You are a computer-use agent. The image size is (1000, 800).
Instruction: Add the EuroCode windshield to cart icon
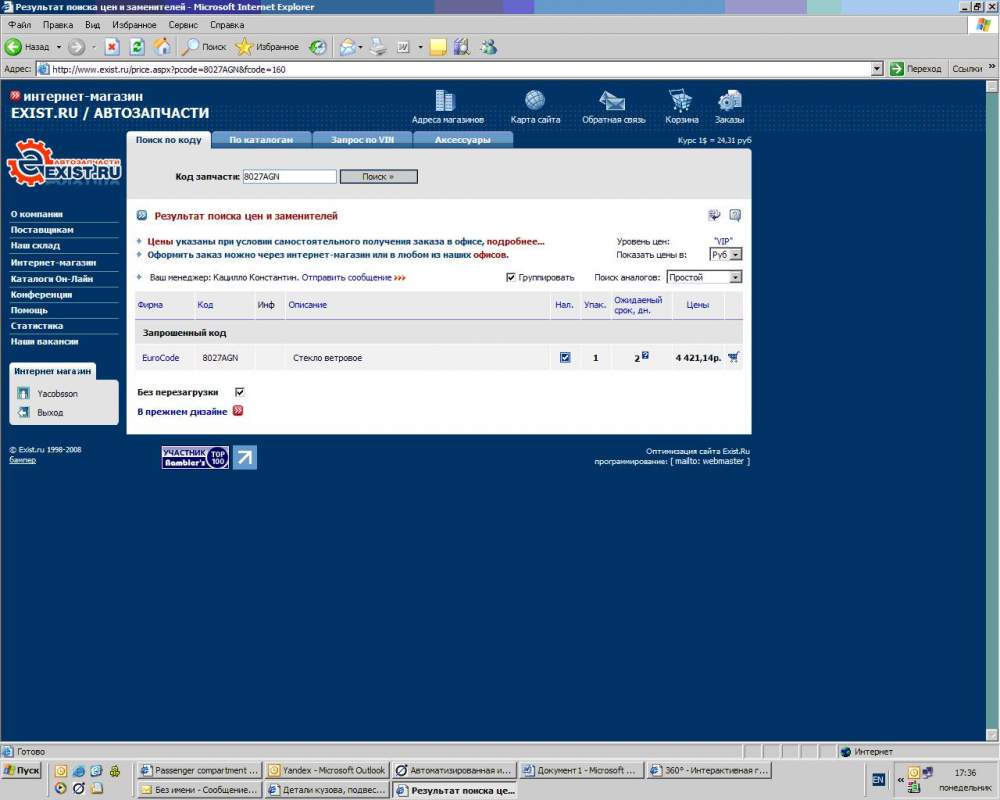[733, 357]
